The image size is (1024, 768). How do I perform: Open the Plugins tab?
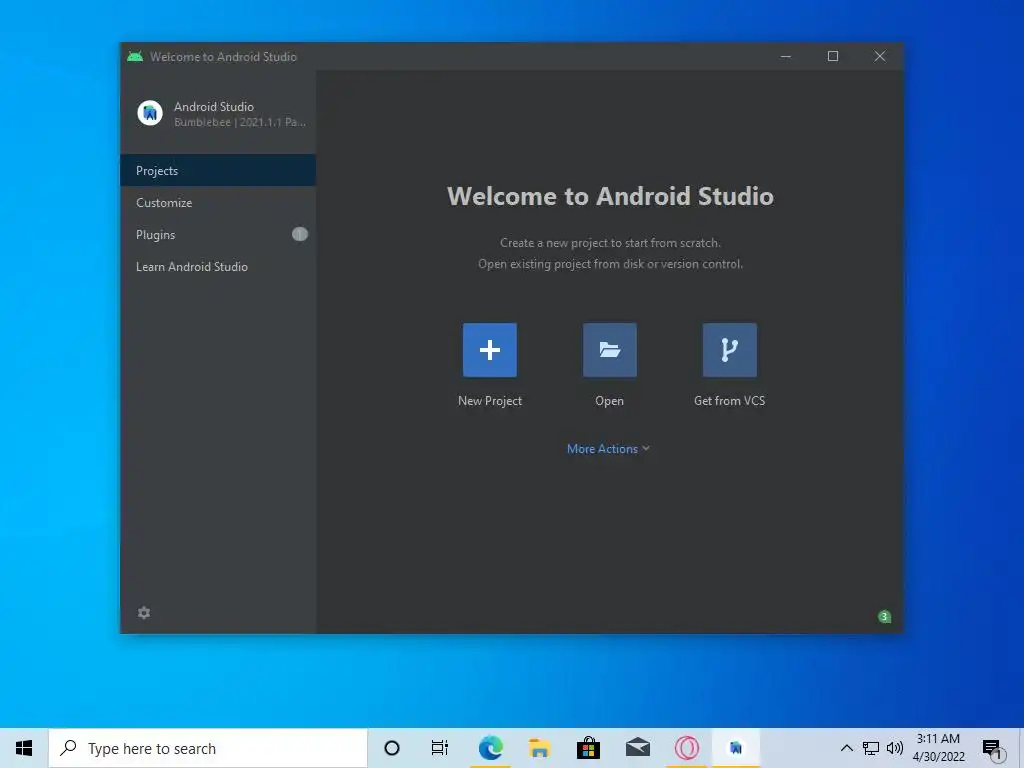coord(218,234)
